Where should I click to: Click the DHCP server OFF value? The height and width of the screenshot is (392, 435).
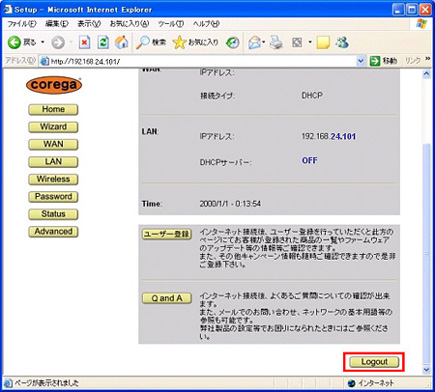tap(310, 160)
